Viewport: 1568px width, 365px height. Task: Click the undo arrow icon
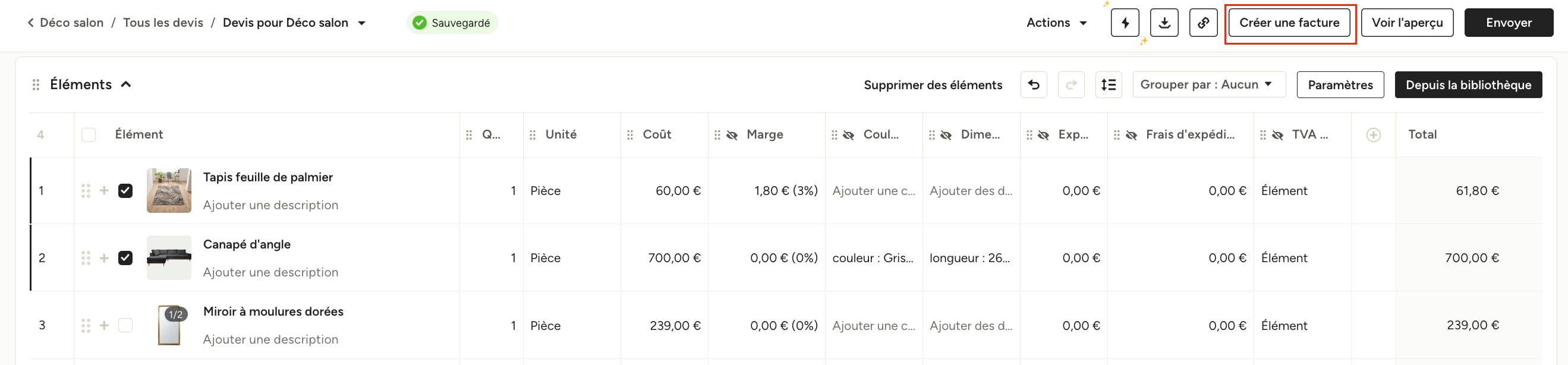pos(1034,84)
